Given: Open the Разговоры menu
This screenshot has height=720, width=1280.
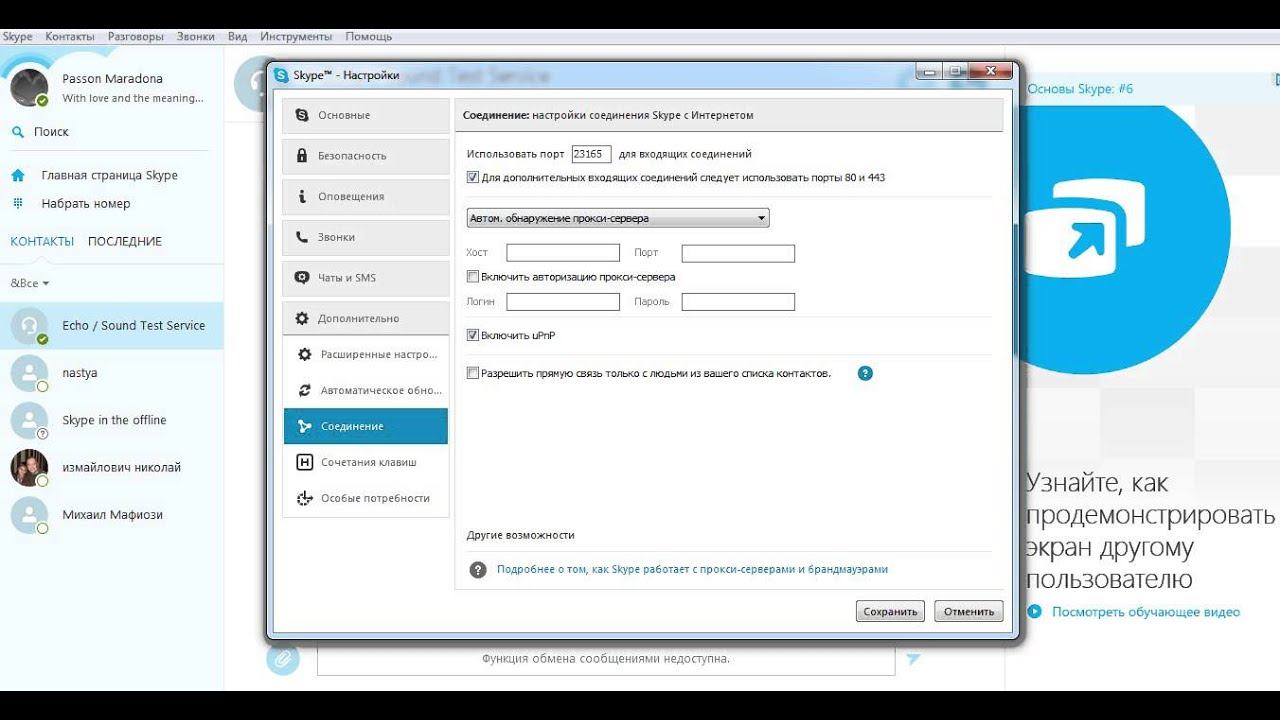Looking at the screenshot, I should (x=136, y=36).
